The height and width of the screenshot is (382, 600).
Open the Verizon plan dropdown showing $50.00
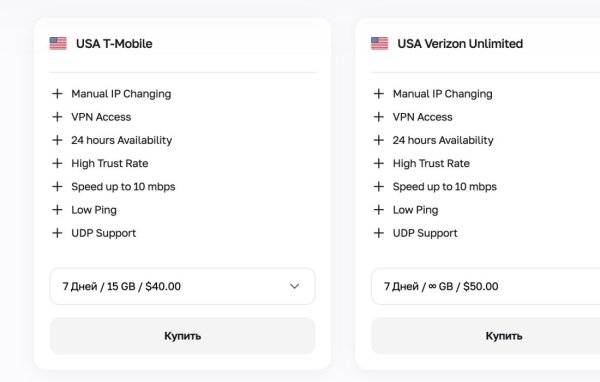coord(486,286)
